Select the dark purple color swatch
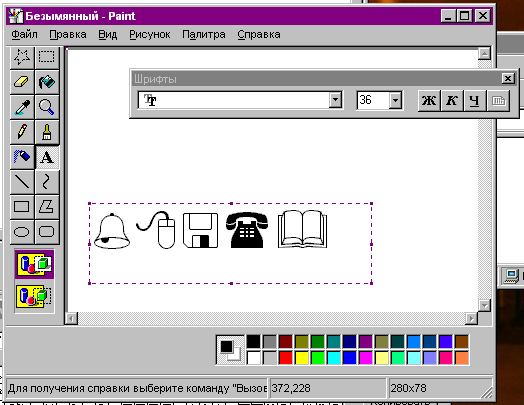The width and height of the screenshot is (524, 405). (366, 342)
